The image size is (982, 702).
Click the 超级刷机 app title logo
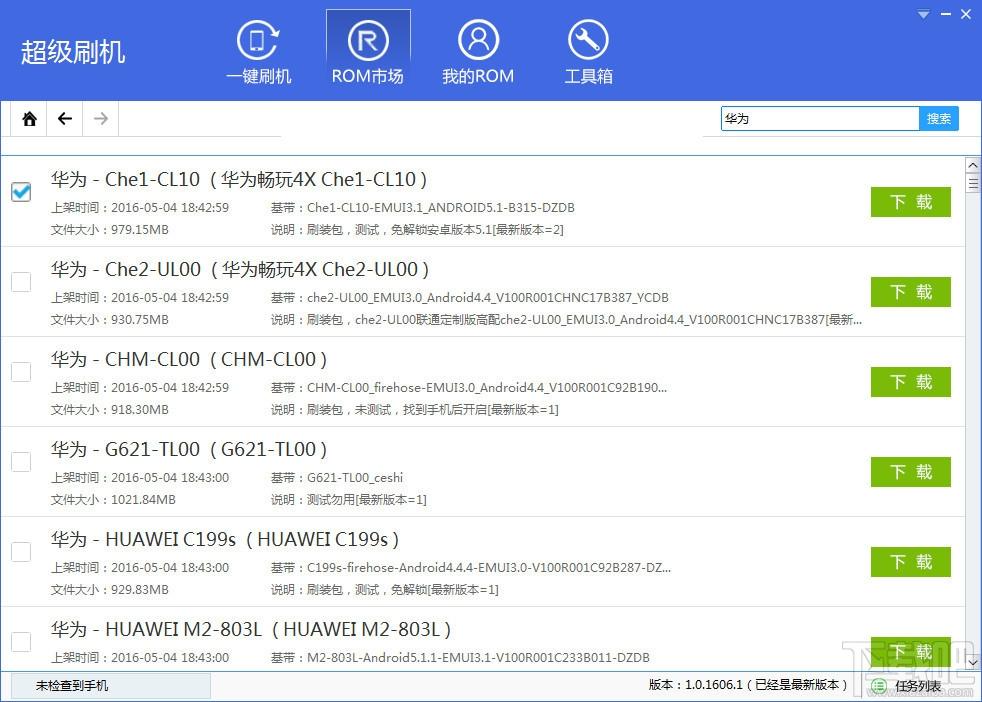[x=73, y=52]
